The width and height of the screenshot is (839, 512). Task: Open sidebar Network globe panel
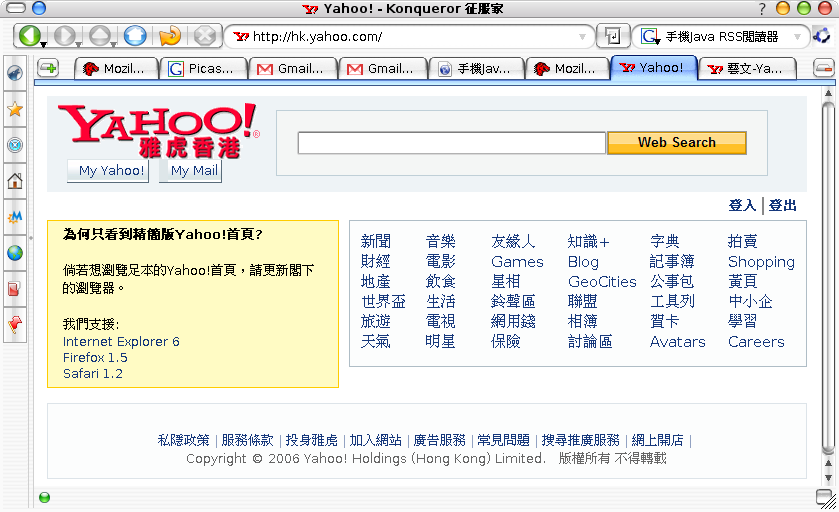[15, 253]
